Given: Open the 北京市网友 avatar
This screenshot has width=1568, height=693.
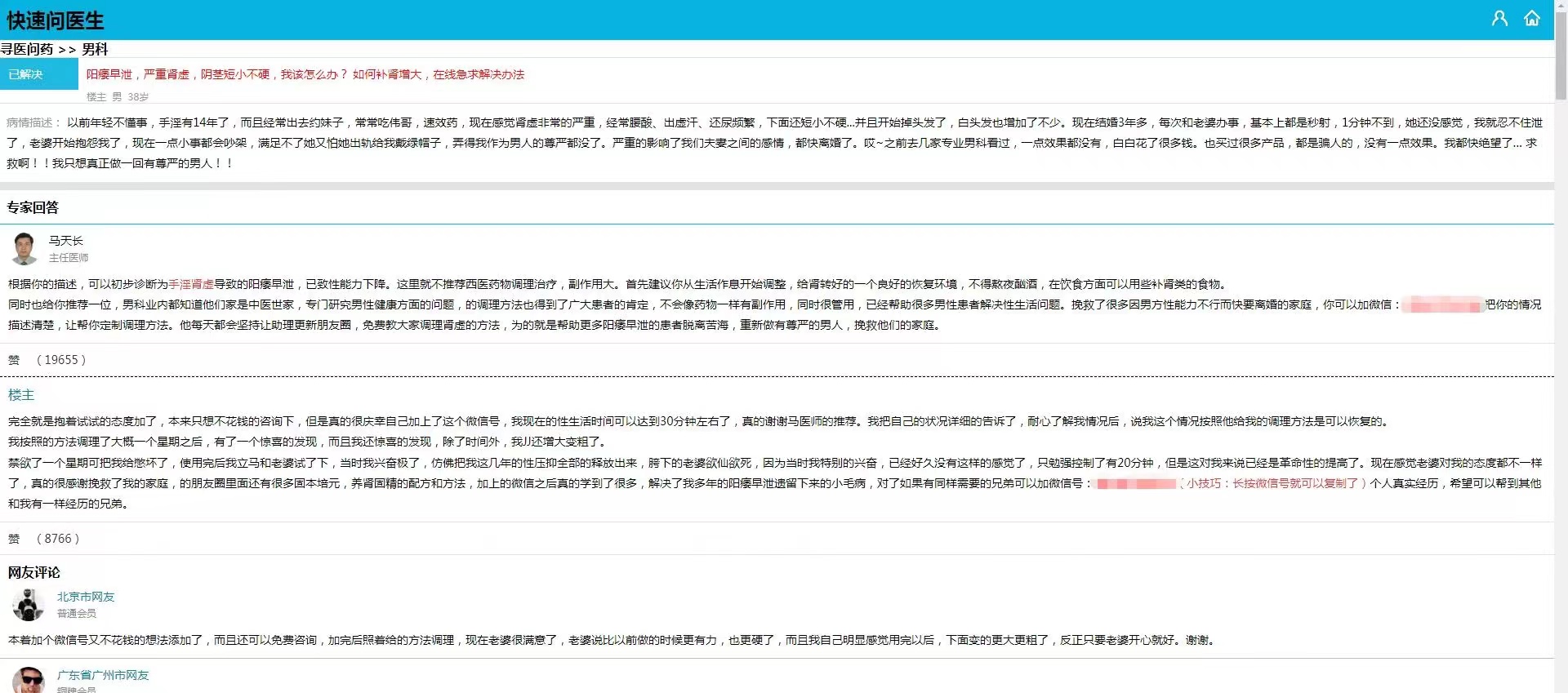Looking at the screenshot, I should click(29, 605).
